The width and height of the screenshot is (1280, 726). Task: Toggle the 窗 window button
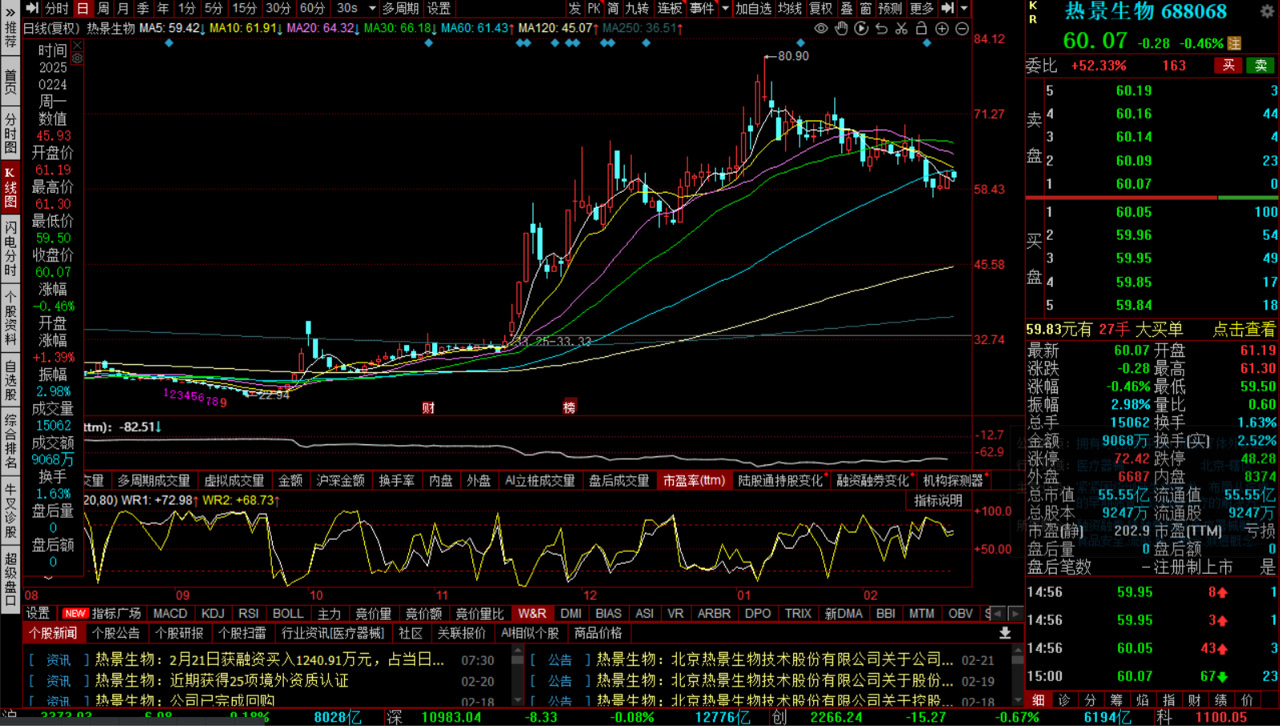point(866,8)
